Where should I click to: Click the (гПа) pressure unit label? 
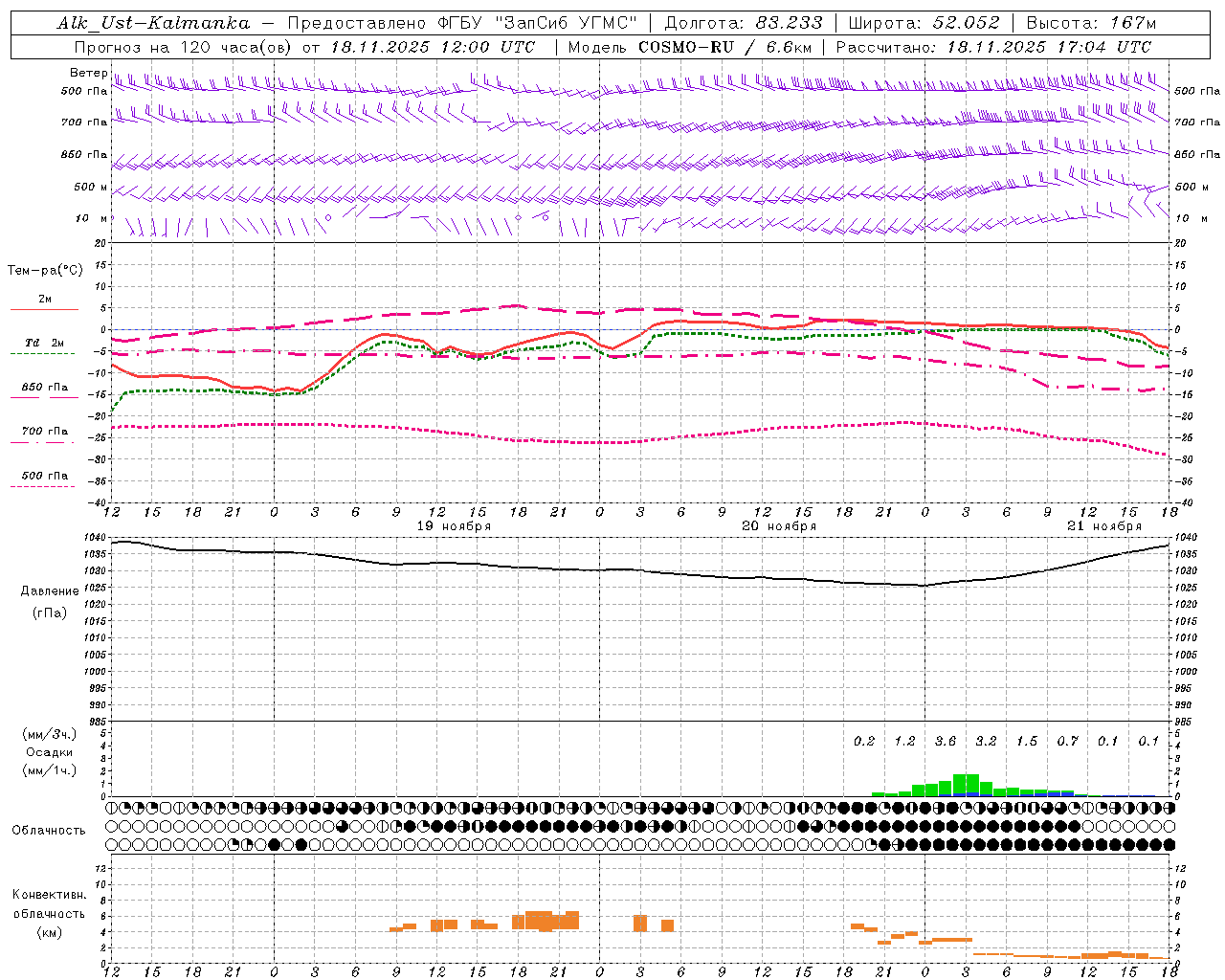click(50, 613)
